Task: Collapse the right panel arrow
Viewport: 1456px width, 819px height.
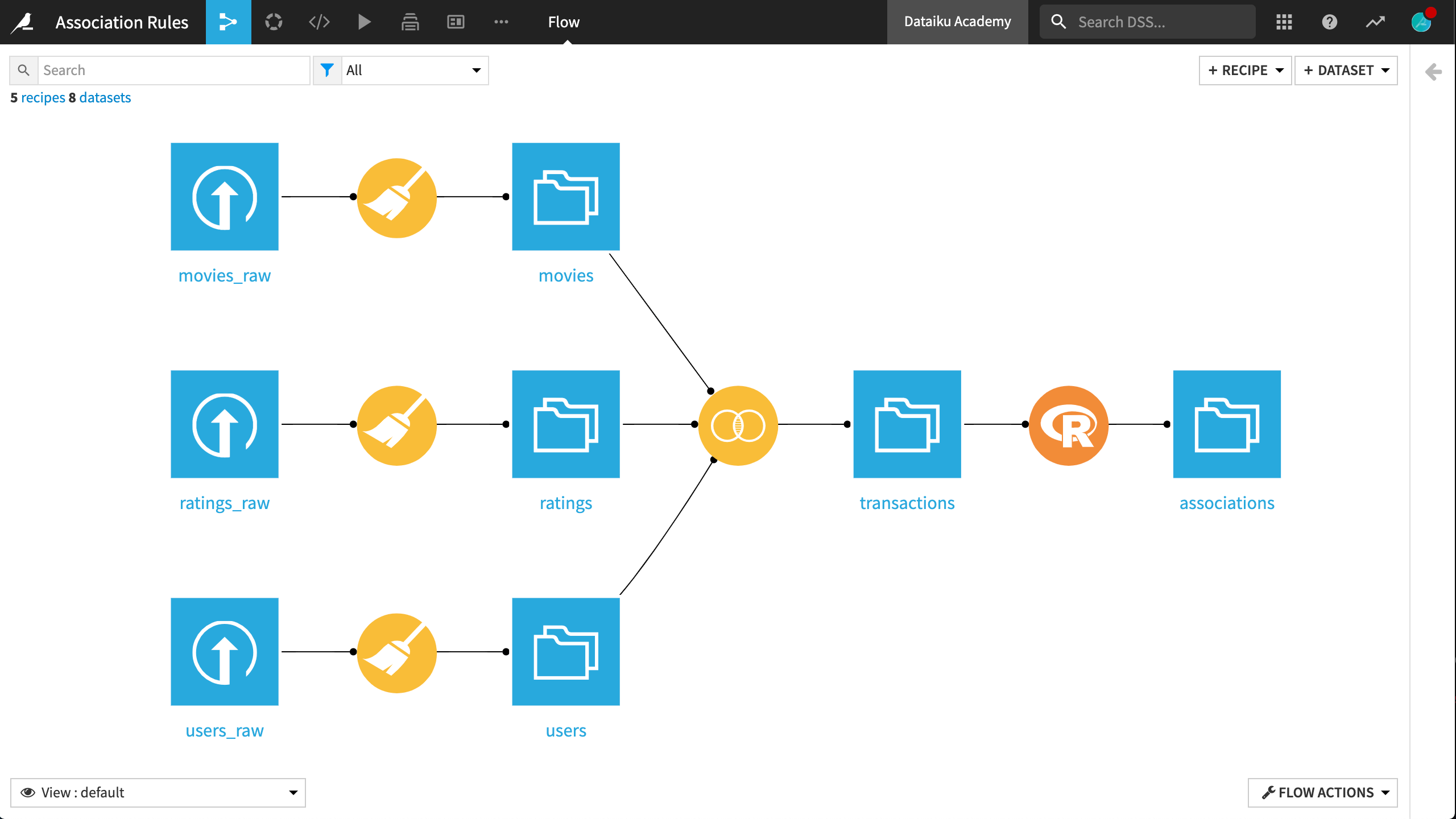Action: [x=1433, y=72]
